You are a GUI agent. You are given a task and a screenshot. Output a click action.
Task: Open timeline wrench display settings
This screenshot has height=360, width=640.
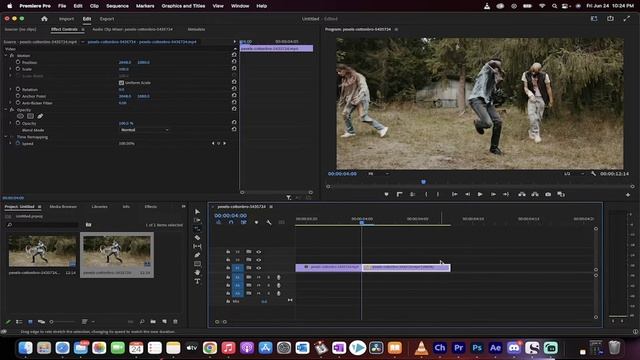(x=269, y=222)
